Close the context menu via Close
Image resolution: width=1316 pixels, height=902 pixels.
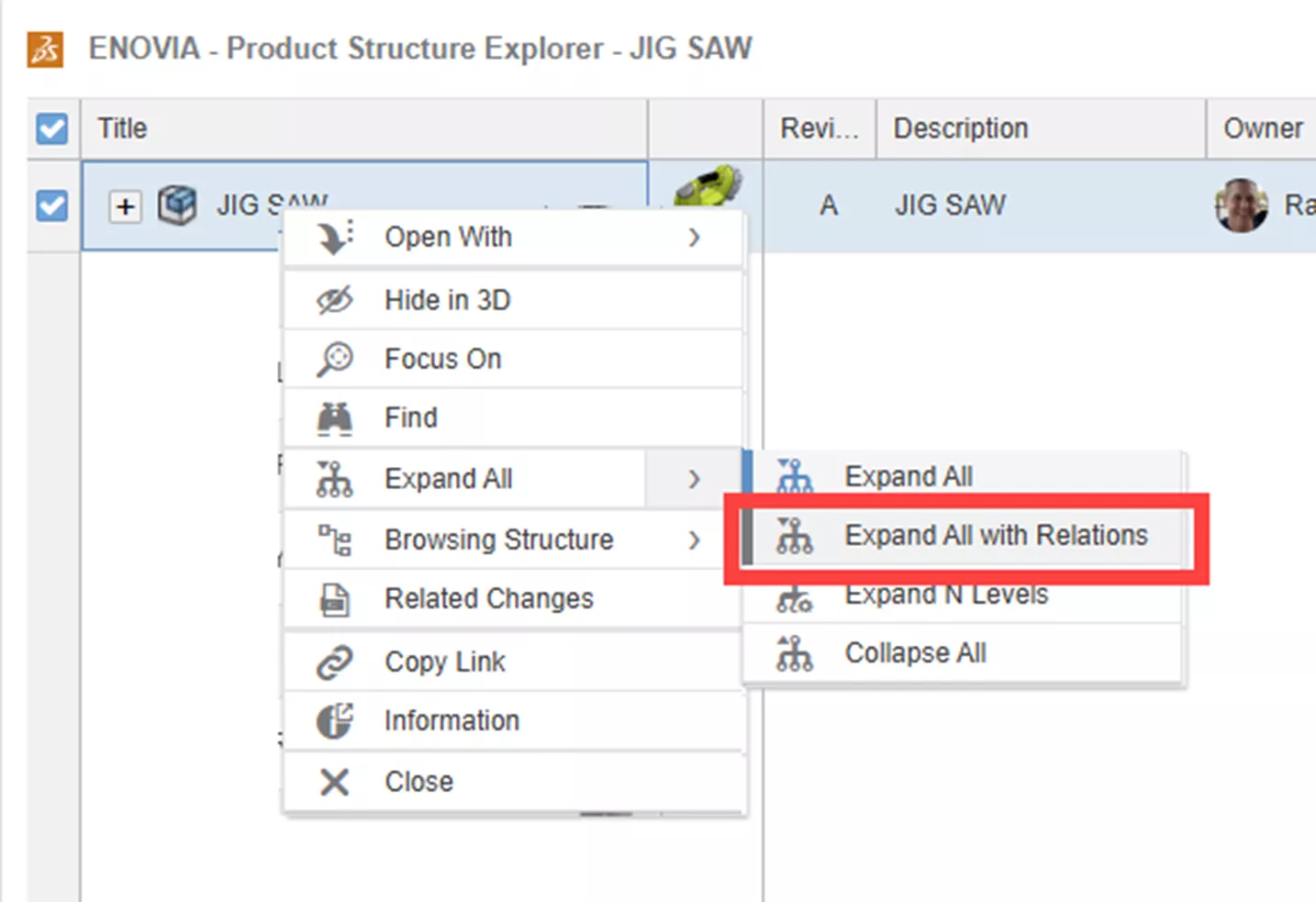pos(418,782)
